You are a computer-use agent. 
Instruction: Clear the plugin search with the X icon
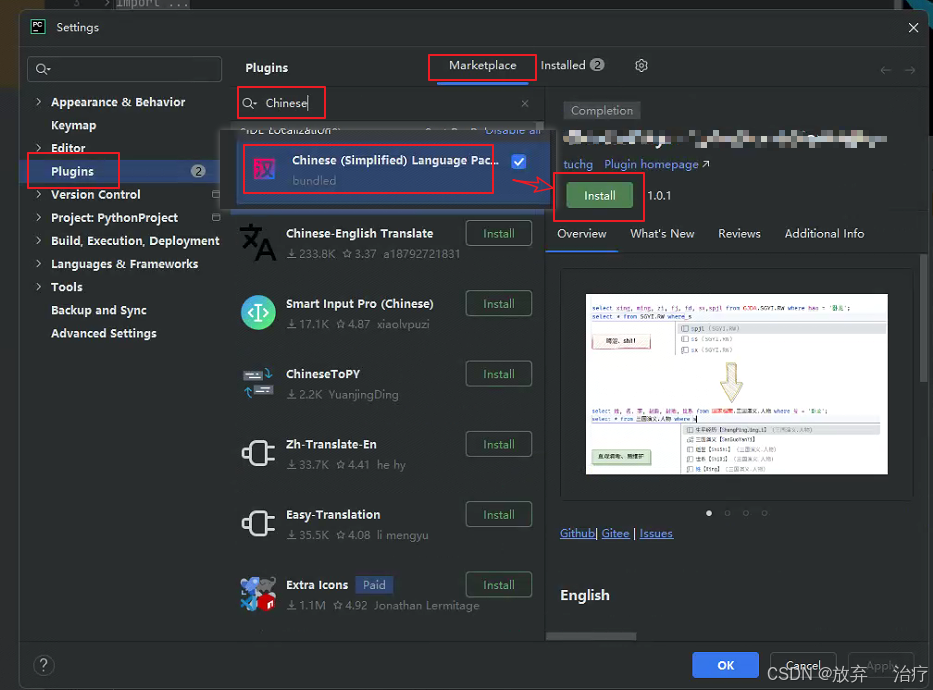525,104
